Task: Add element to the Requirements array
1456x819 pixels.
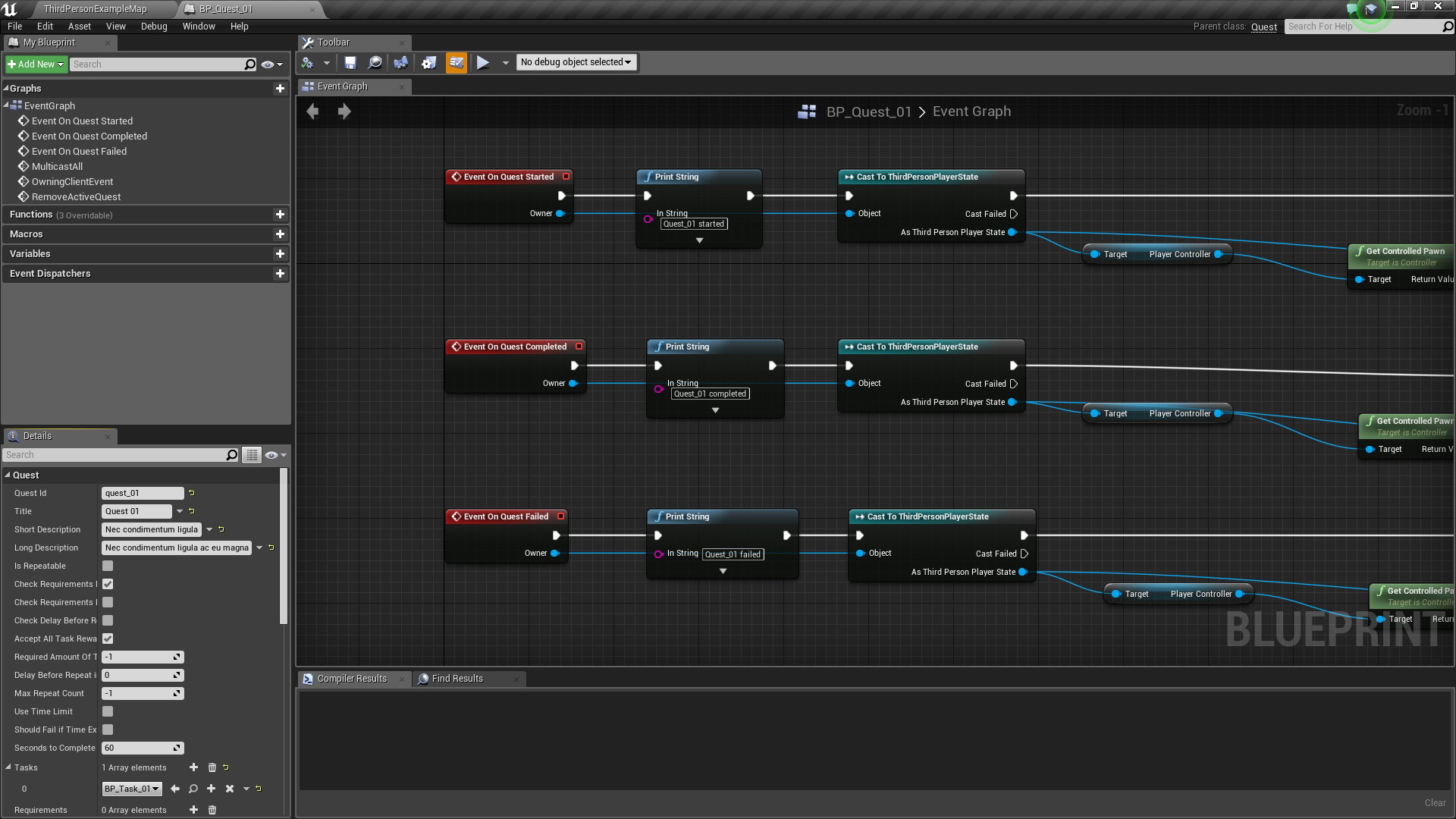Action: pos(193,810)
